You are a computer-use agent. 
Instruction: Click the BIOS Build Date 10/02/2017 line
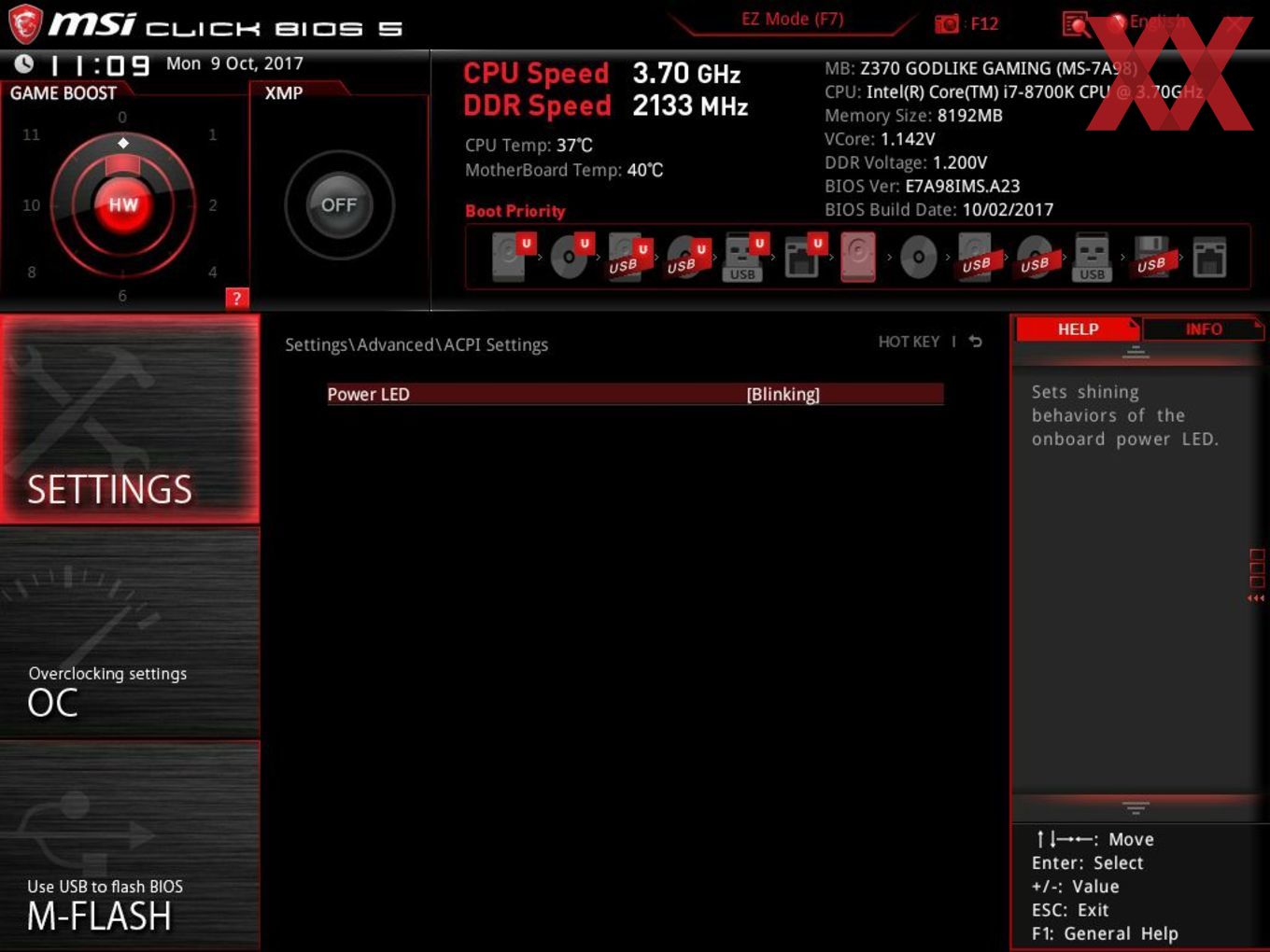click(x=938, y=210)
